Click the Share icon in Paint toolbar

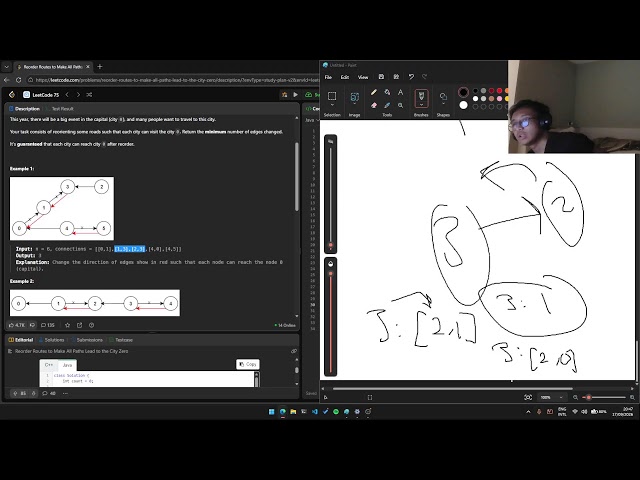click(396, 77)
